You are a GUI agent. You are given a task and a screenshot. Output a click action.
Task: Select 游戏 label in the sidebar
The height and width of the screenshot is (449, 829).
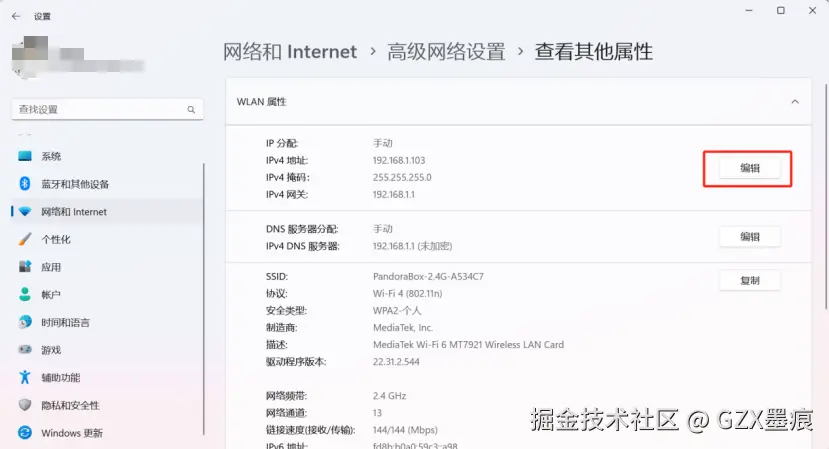pyautogui.click(x=51, y=350)
